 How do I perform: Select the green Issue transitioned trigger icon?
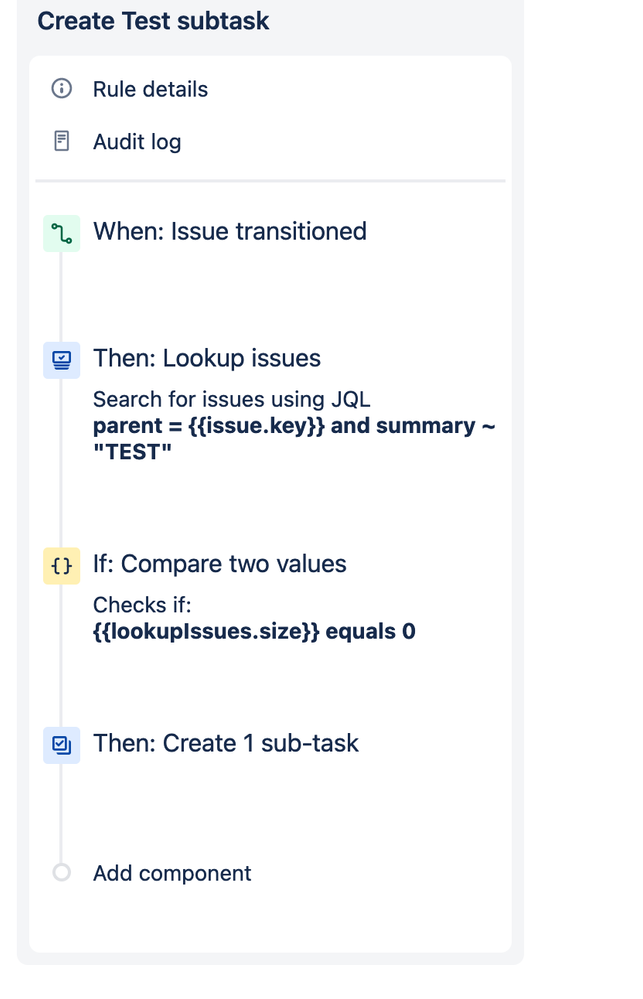pyautogui.click(x=61, y=233)
